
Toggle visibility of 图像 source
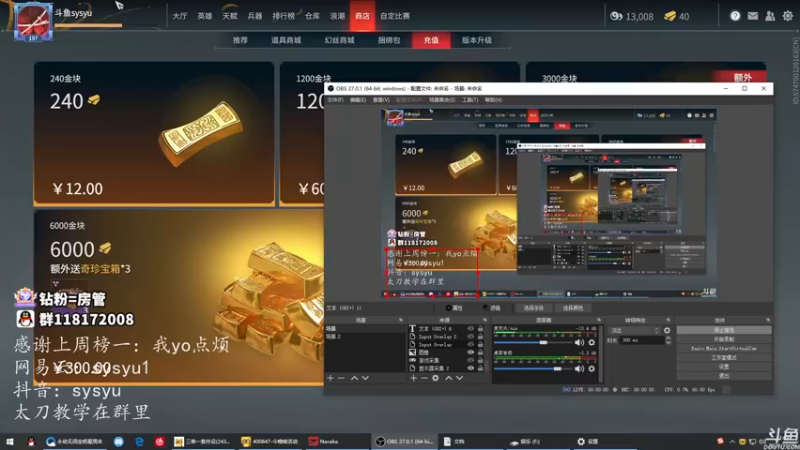coord(470,353)
